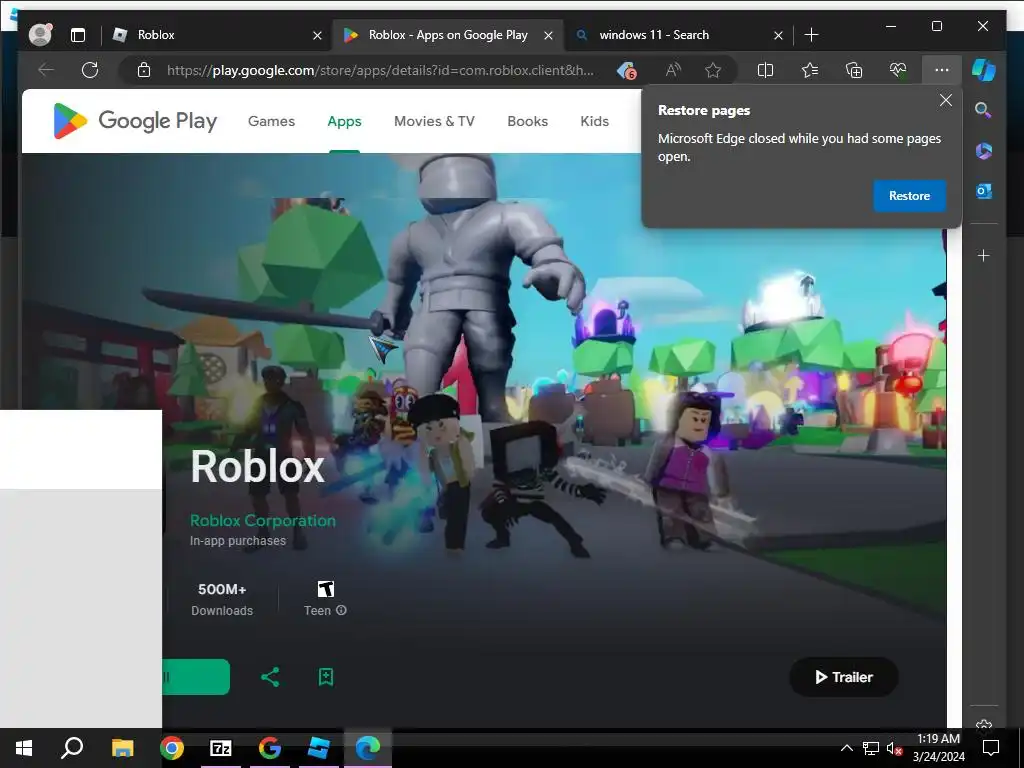Open Collections icon
1024x768 pixels.
click(854, 70)
